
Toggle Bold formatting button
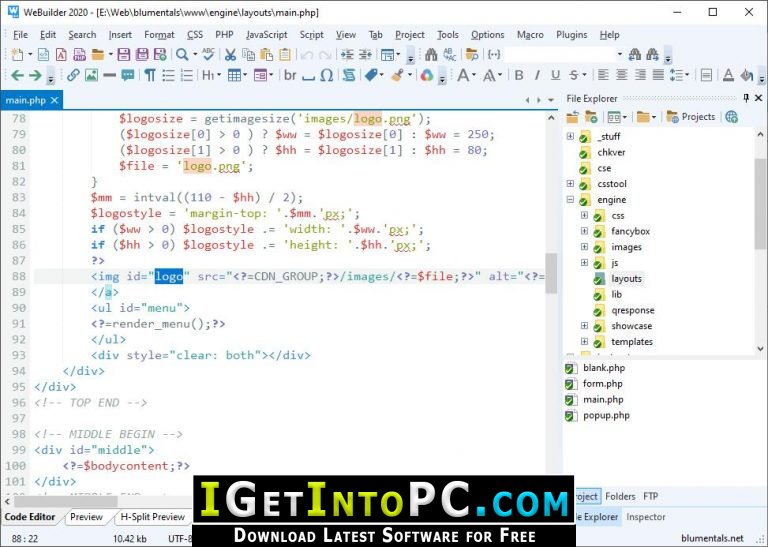(519, 75)
